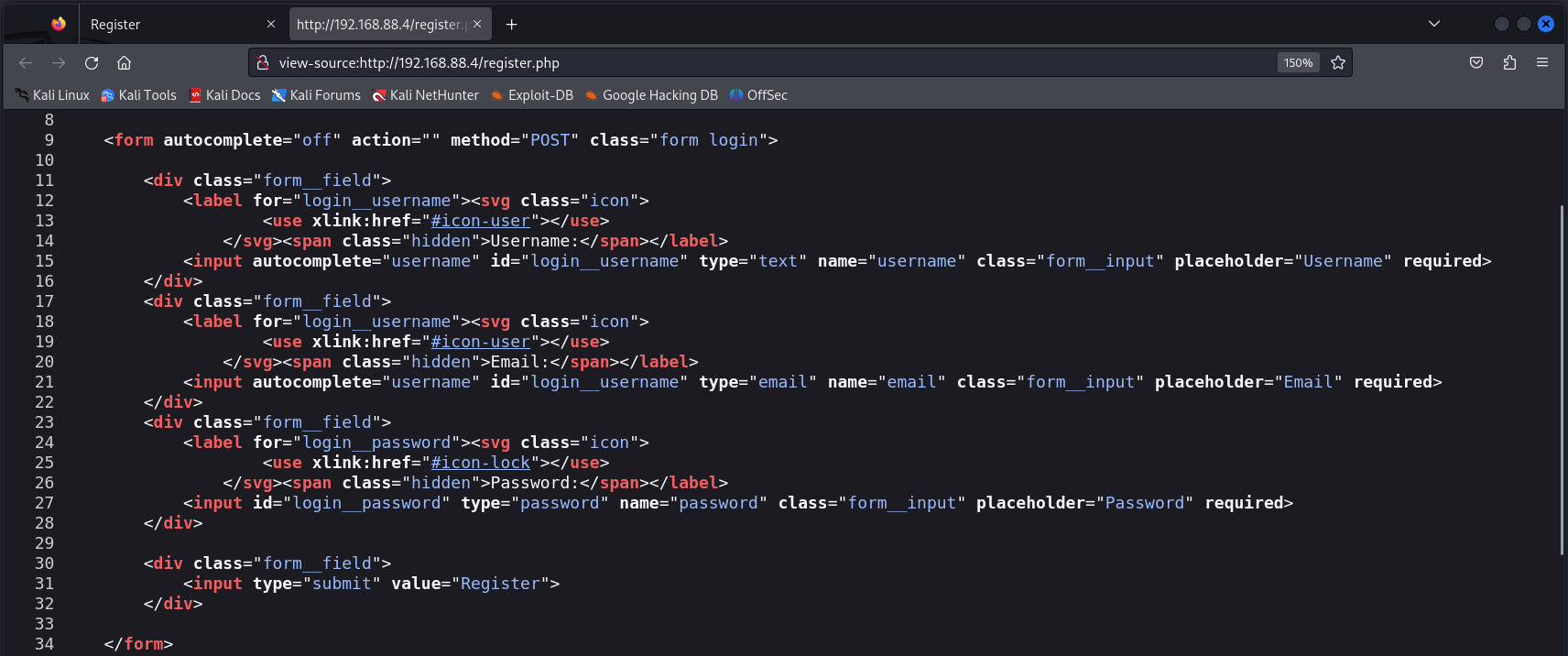Expand the list all tabs chevron

[x=1434, y=24]
